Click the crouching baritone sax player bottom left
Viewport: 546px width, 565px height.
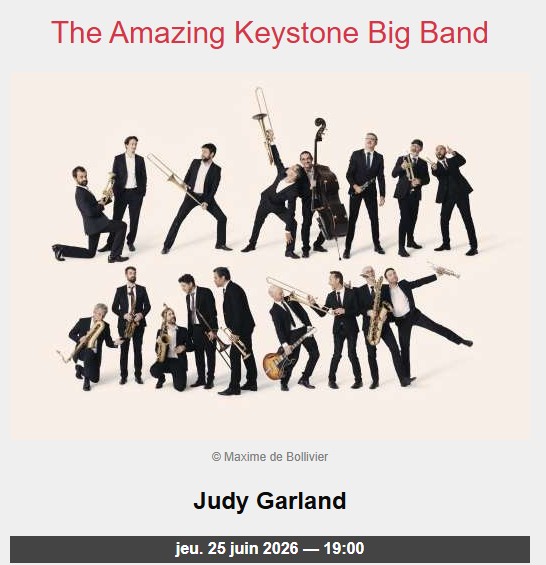(90, 346)
